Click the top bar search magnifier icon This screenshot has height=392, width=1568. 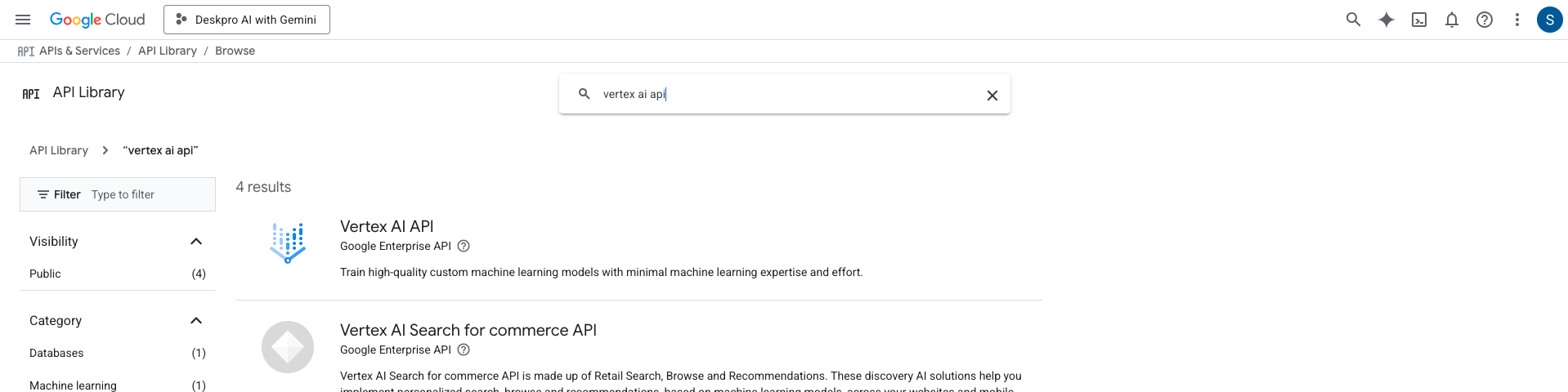[x=1353, y=20]
